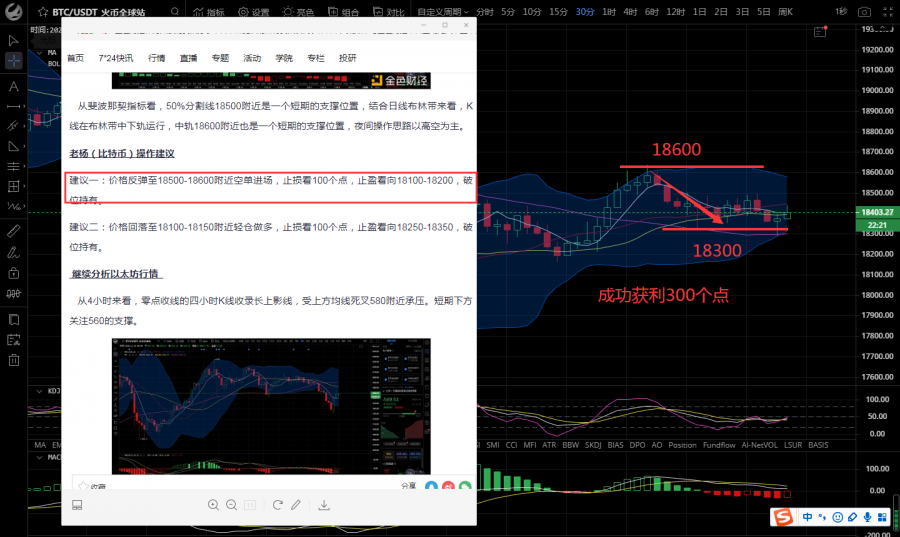
Task: Open symbol search magnifier icon
Action: coord(174,11)
